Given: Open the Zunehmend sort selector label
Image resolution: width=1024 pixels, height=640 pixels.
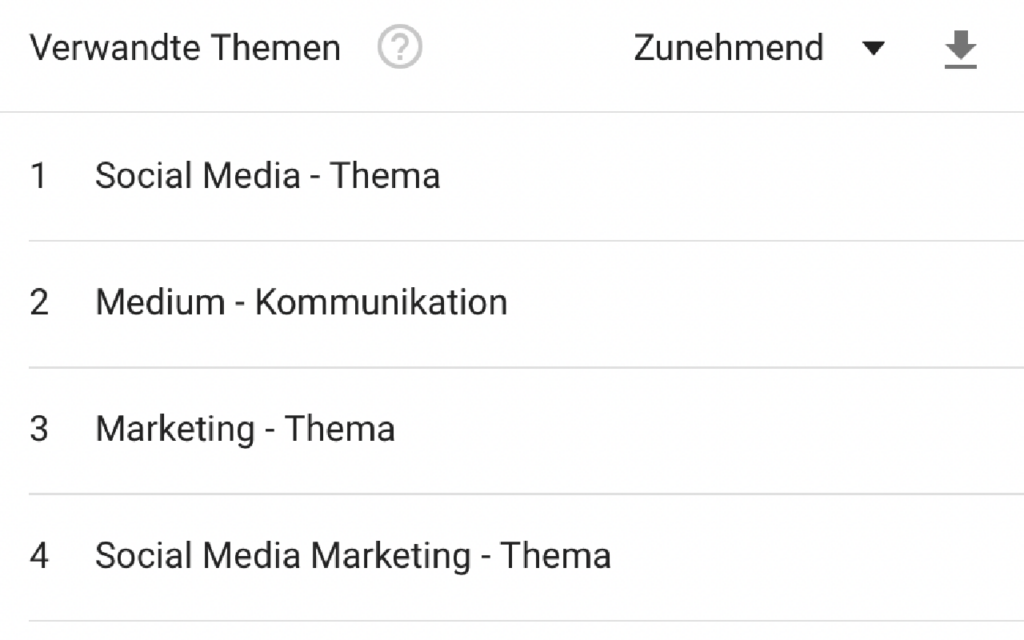Looking at the screenshot, I should pos(728,48).
